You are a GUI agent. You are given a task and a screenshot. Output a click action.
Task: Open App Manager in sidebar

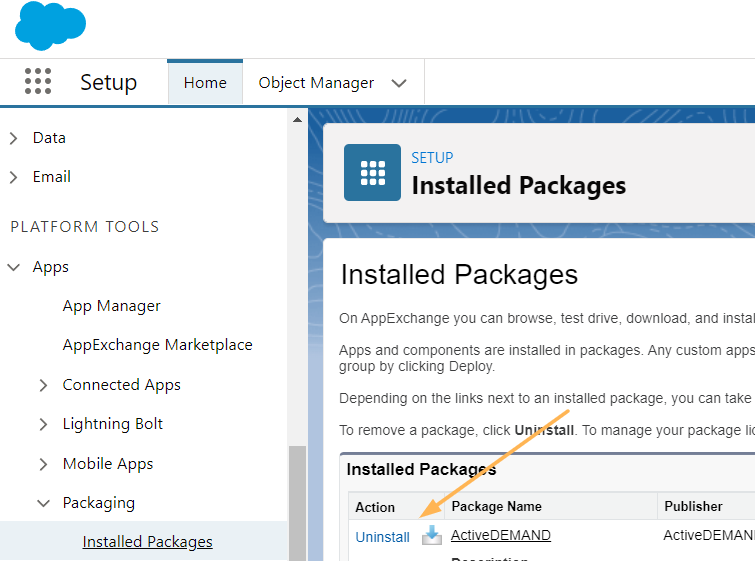click(111, 306)
